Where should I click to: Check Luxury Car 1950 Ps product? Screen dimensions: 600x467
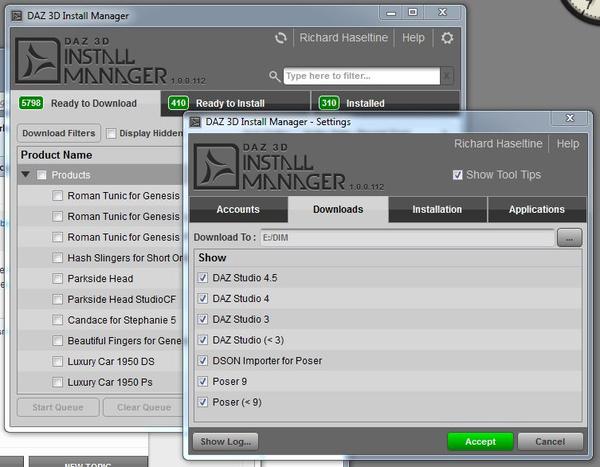(57, 382)
